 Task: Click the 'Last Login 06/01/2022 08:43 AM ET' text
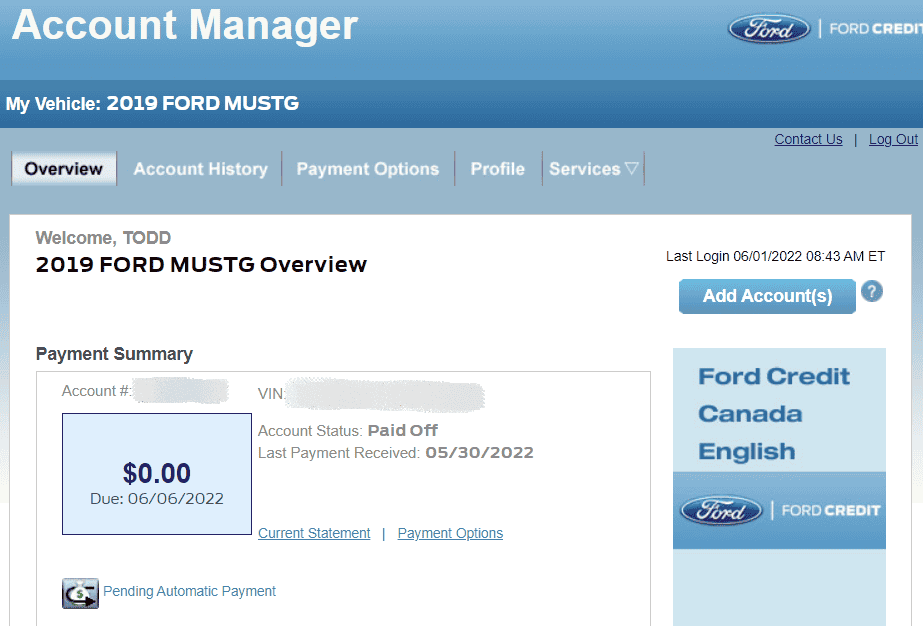(x=775, y=256)
